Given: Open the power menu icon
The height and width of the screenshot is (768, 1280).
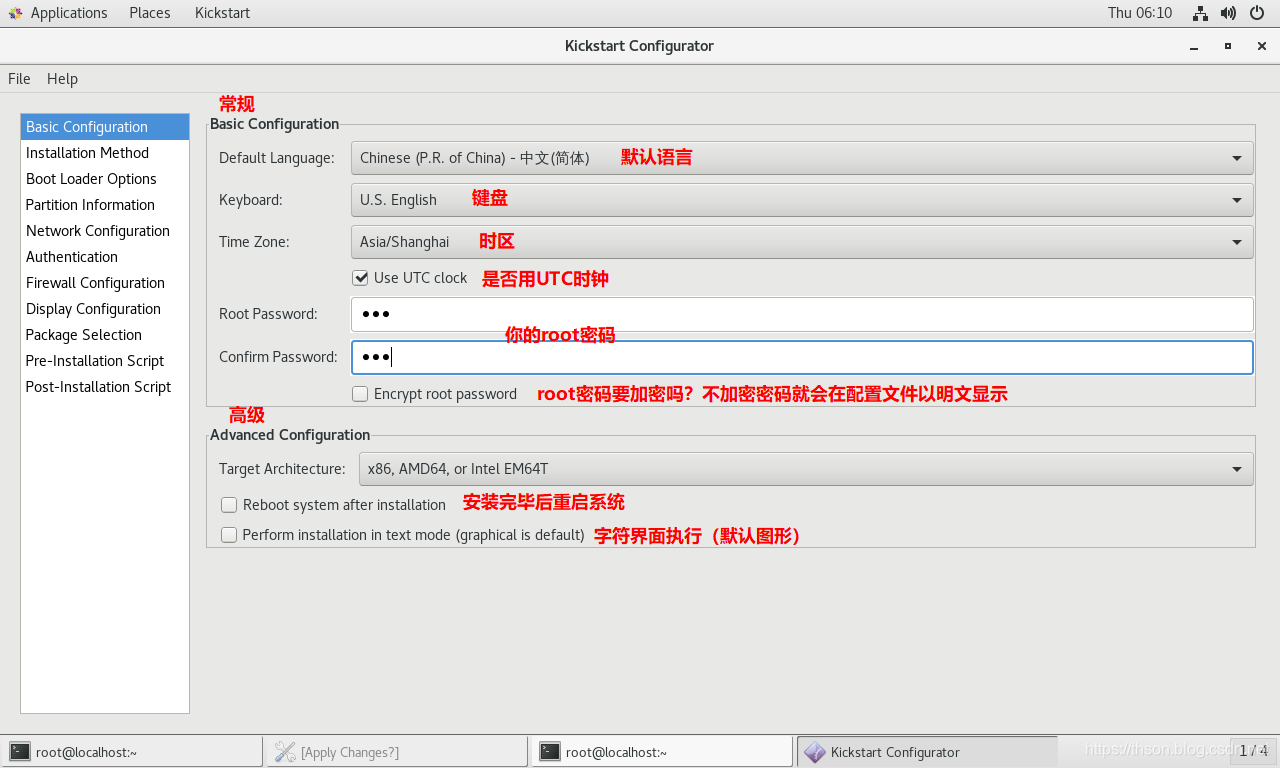Looking at the screenshot, I should [1257, 13].
